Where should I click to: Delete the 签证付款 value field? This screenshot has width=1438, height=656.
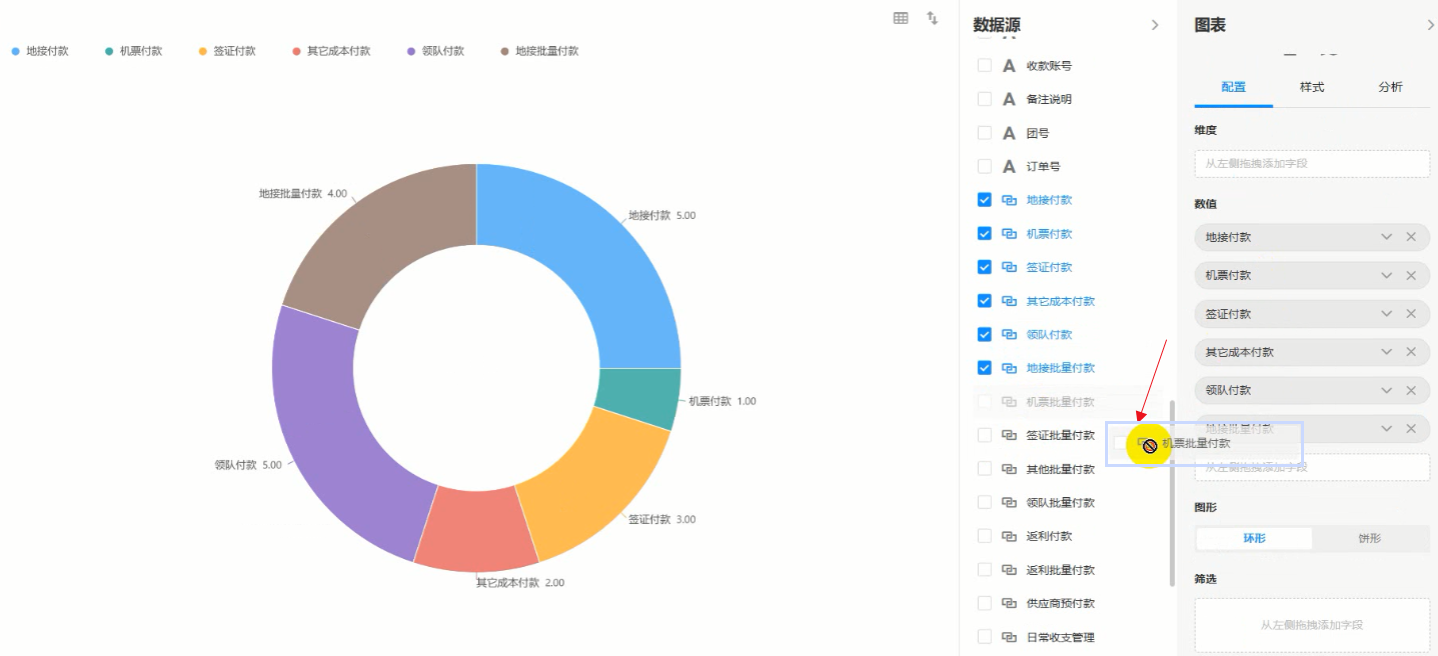[1411, 314]
